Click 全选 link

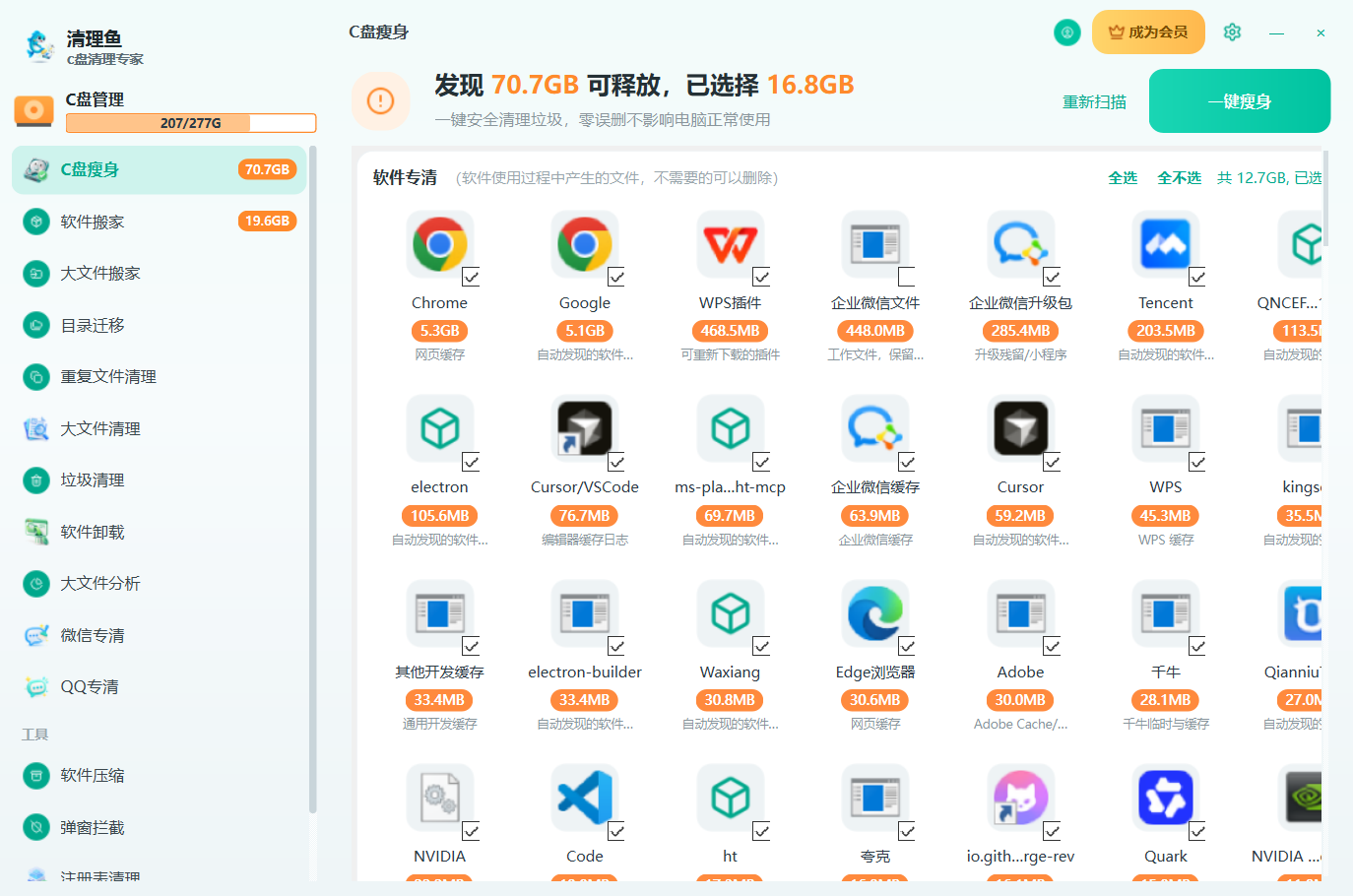1123,178
